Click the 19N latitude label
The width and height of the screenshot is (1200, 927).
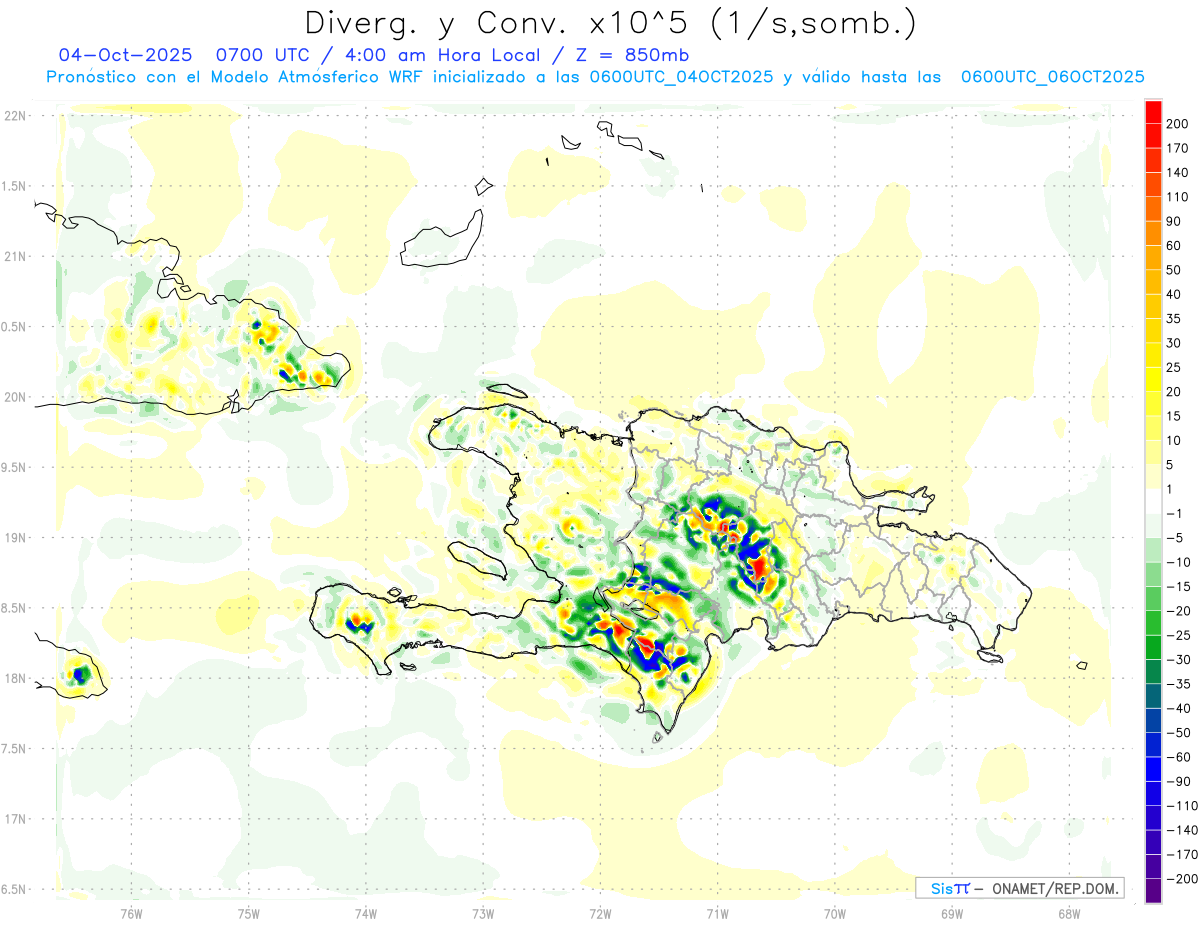point(13,538)
